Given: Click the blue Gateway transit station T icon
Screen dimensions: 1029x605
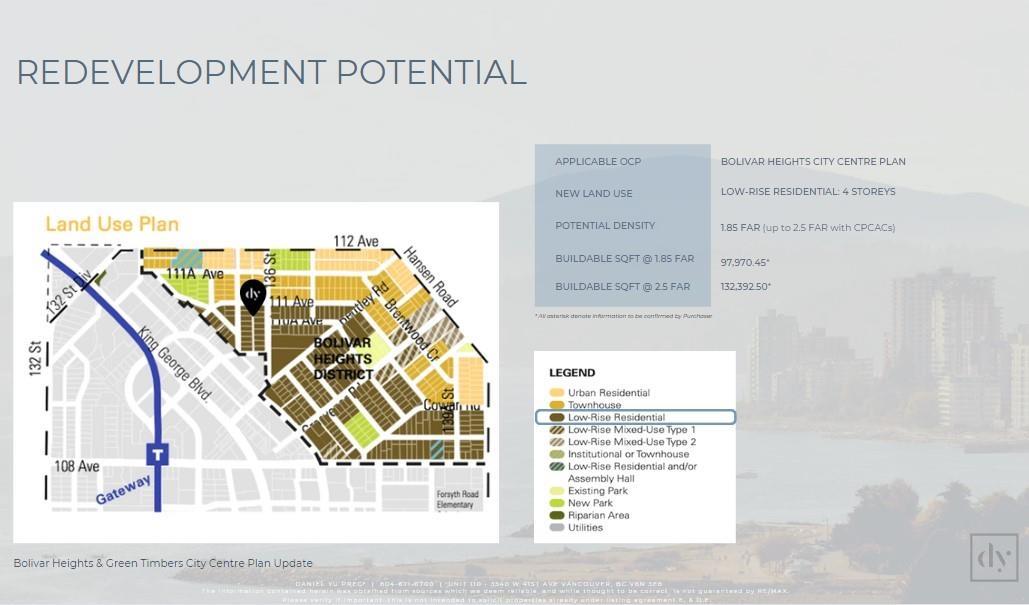Looking at the screenshot, I should click(157, 454).
